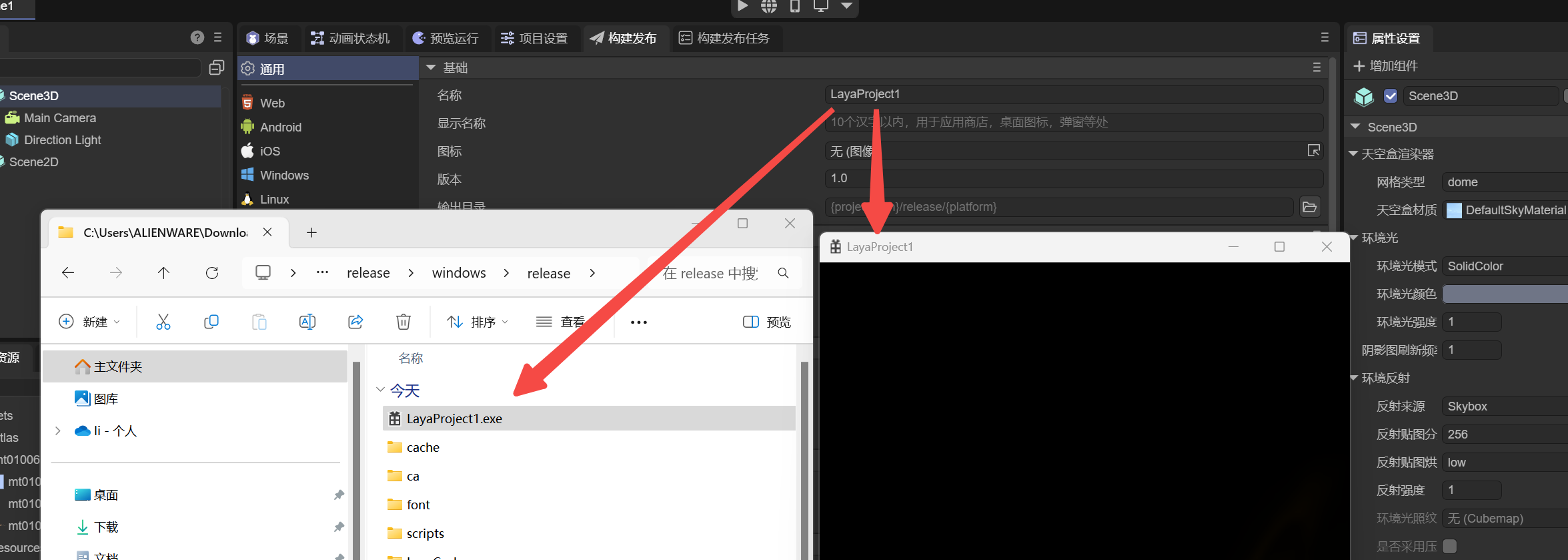
Task: Click the share icon in Explorer toolbar
Action: click(x=355, y=322)
